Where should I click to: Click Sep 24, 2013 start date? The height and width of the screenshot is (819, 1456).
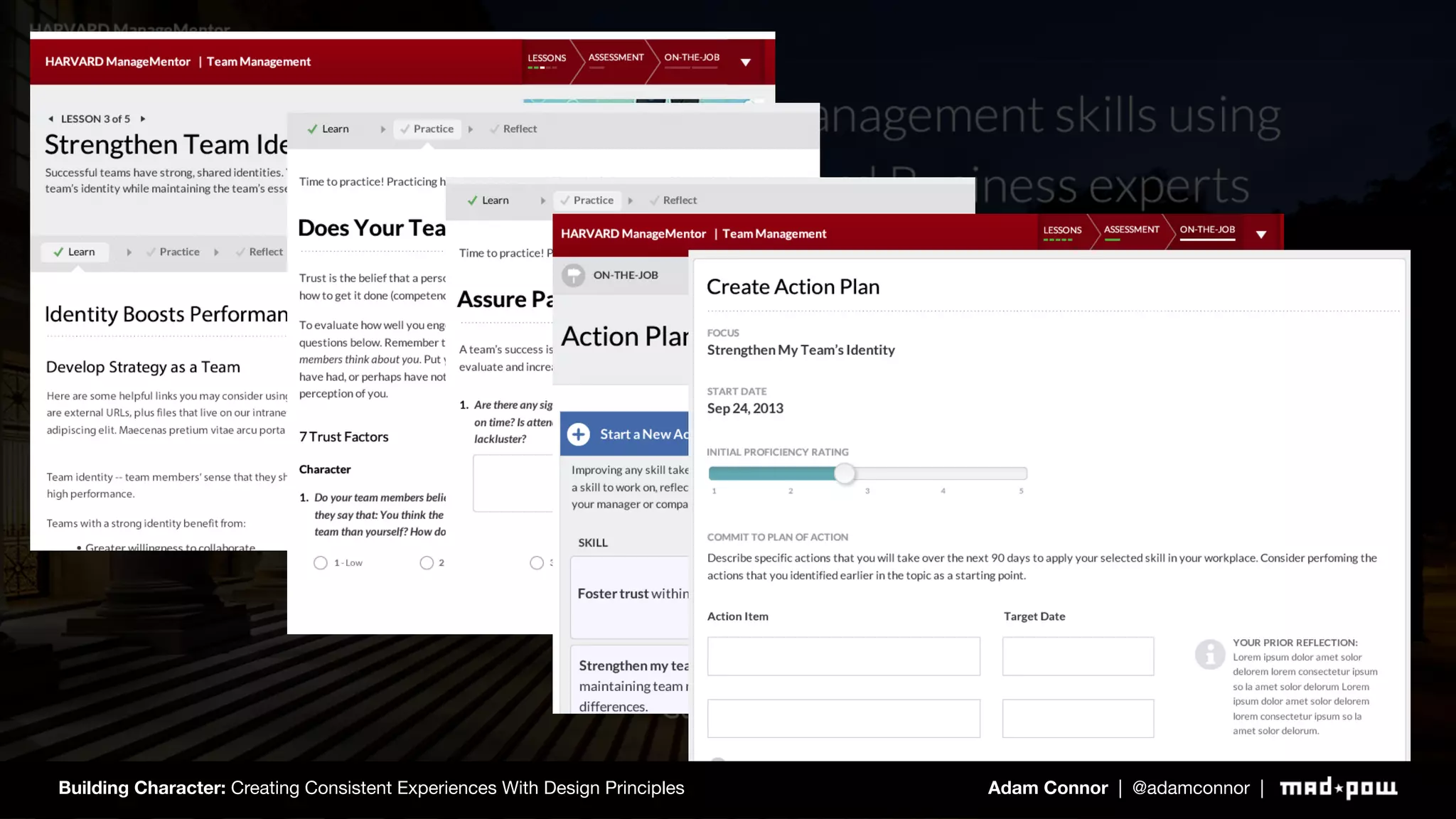pos(745,409)
